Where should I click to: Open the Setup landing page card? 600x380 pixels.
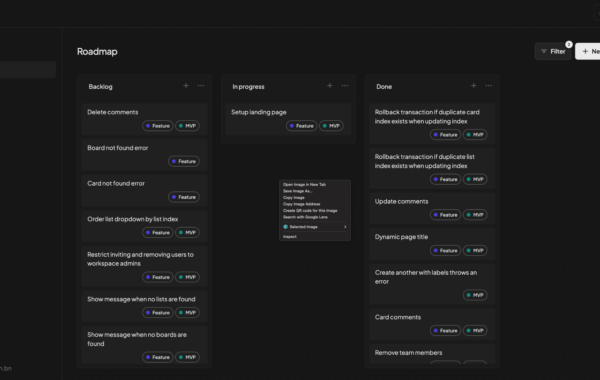(289, 119)
